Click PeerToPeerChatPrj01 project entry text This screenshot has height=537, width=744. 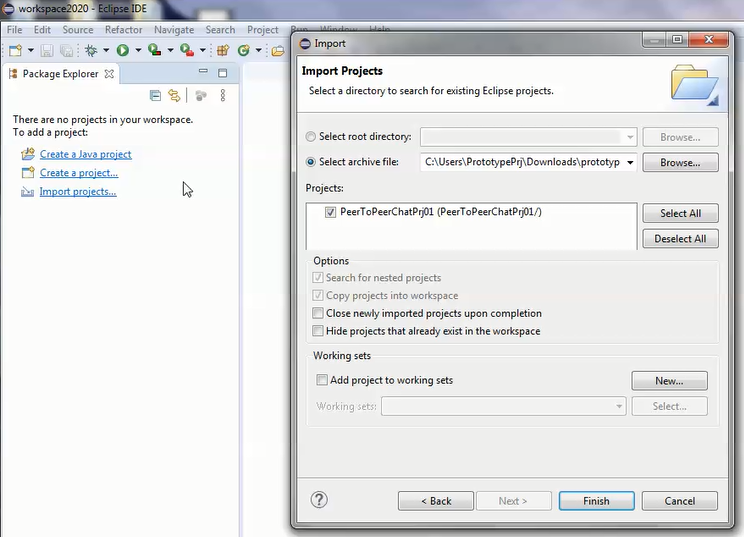coord(441,212)
